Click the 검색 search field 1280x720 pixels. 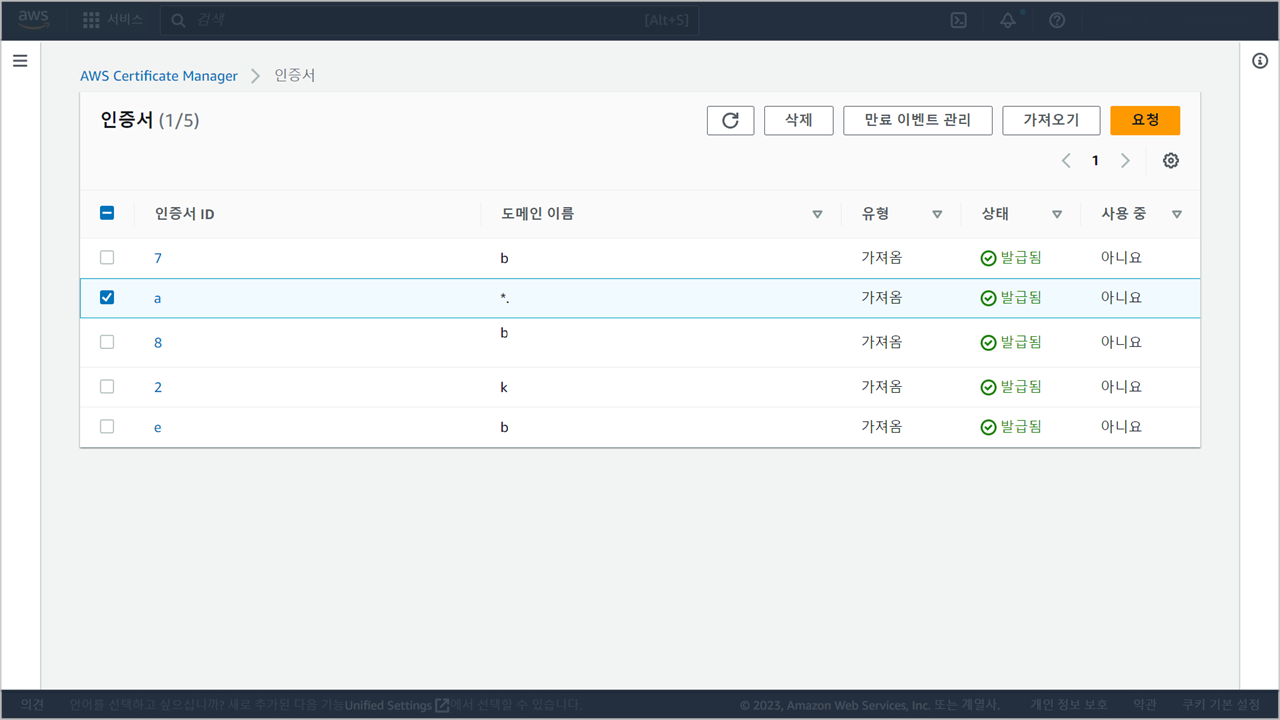pos(430,20)
